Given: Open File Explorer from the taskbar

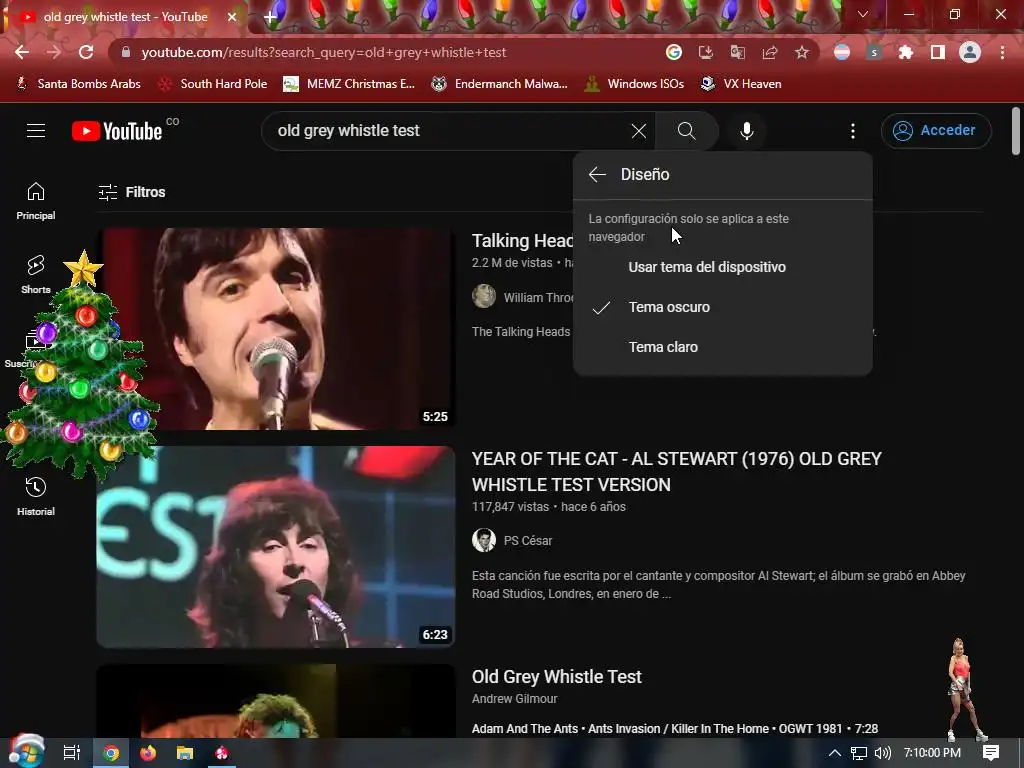Looking at the screenshot, I should click(x=185, y=753).
